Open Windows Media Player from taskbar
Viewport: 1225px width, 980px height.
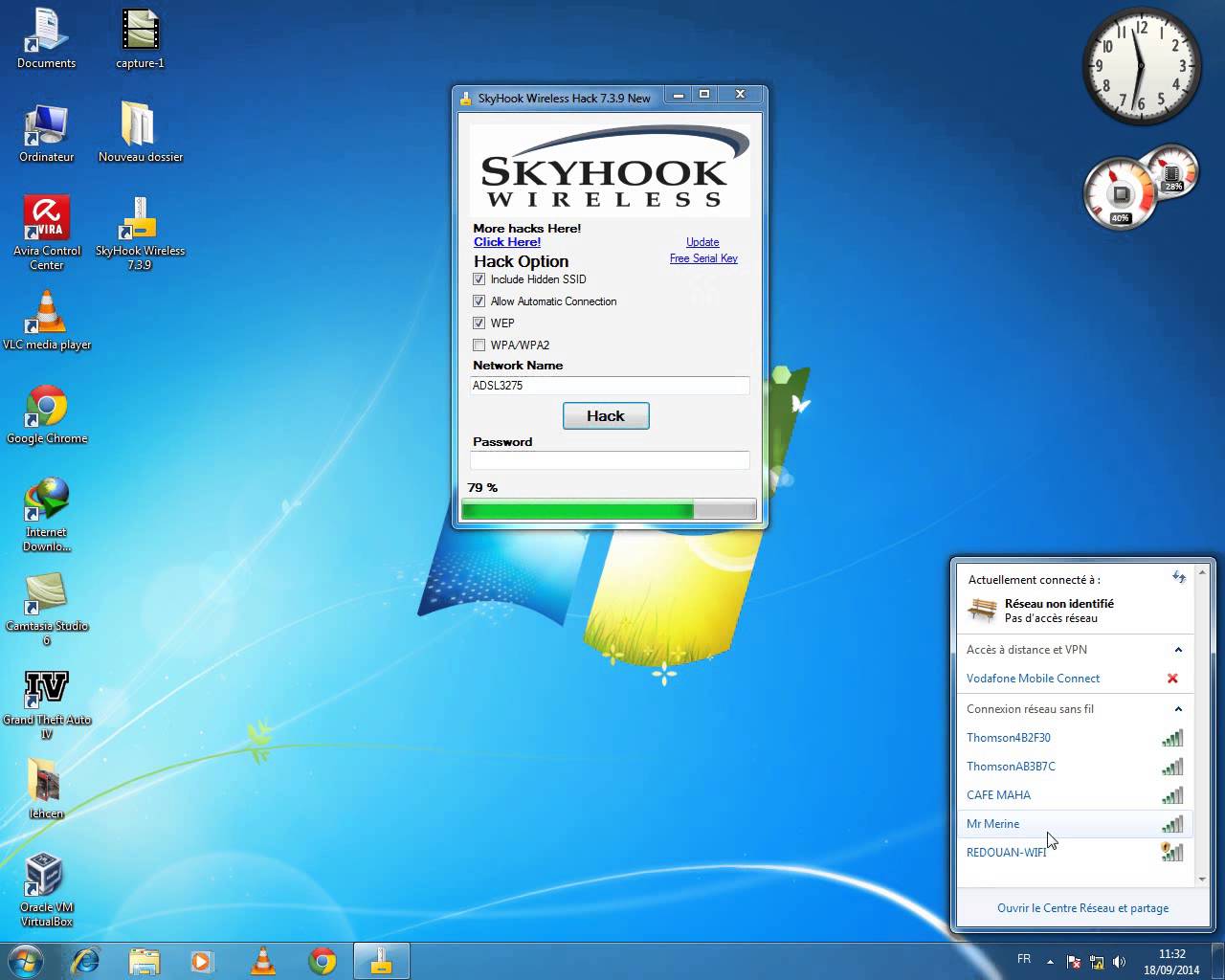point(202,960)
